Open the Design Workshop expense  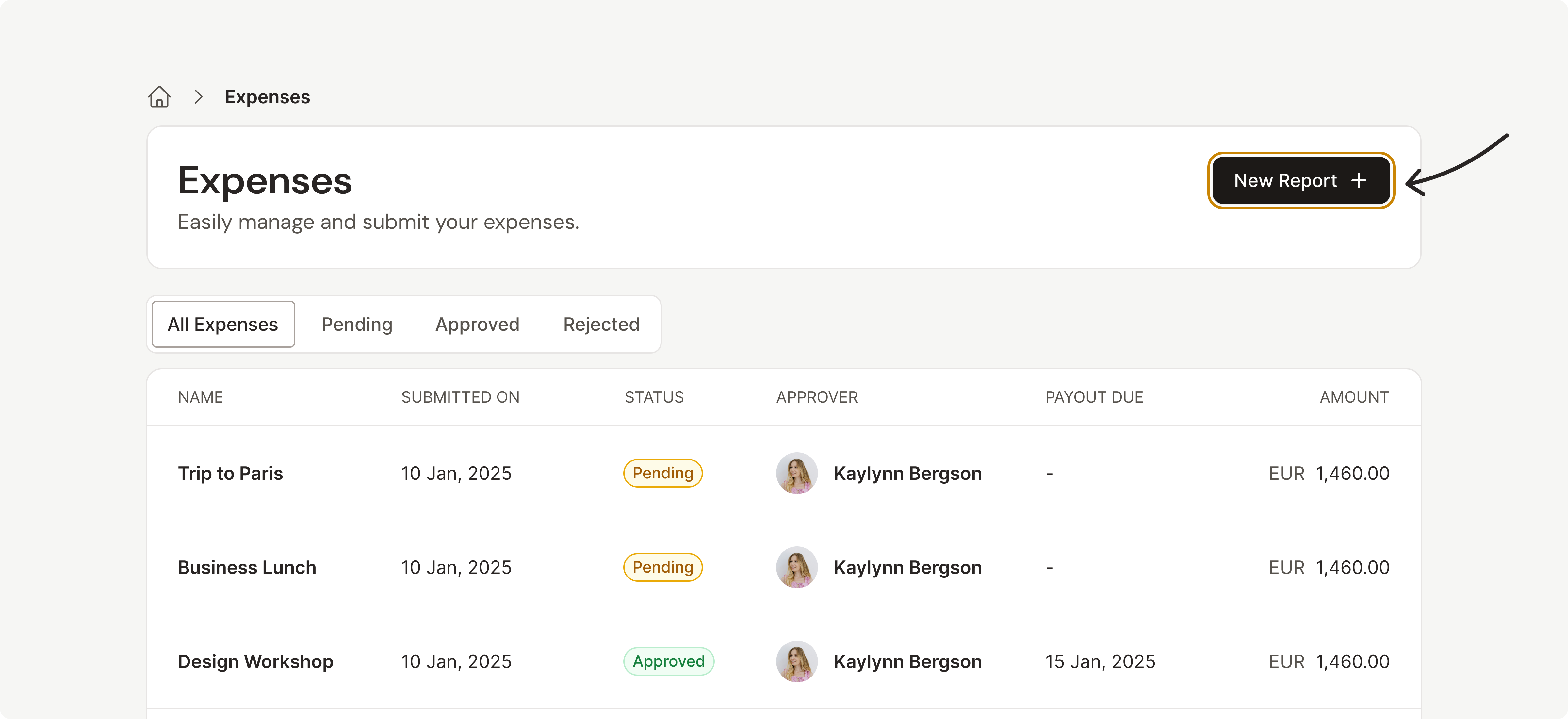click(x=255, y=661)
